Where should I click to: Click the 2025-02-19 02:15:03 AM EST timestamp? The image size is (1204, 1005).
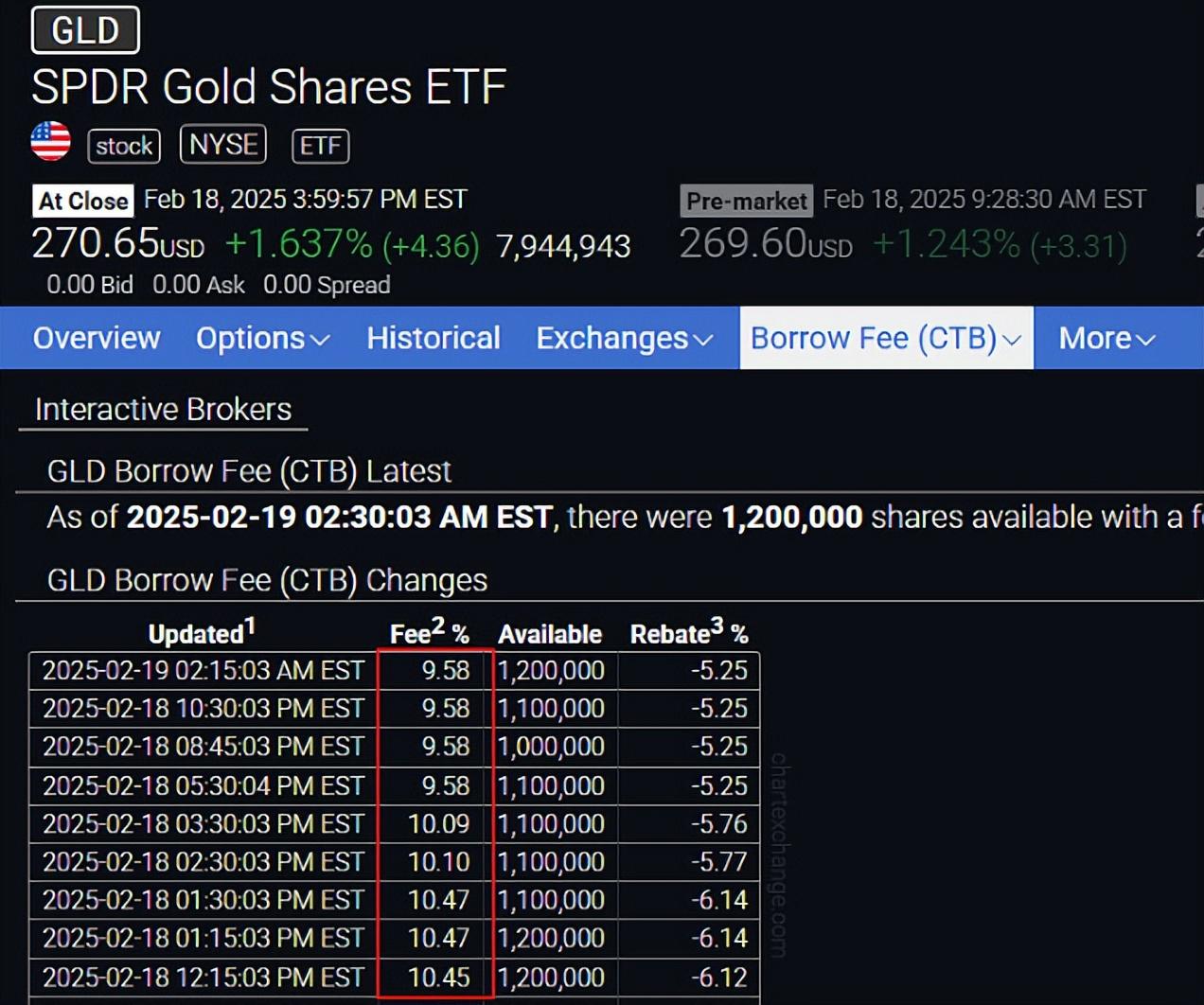coord(204,670)
